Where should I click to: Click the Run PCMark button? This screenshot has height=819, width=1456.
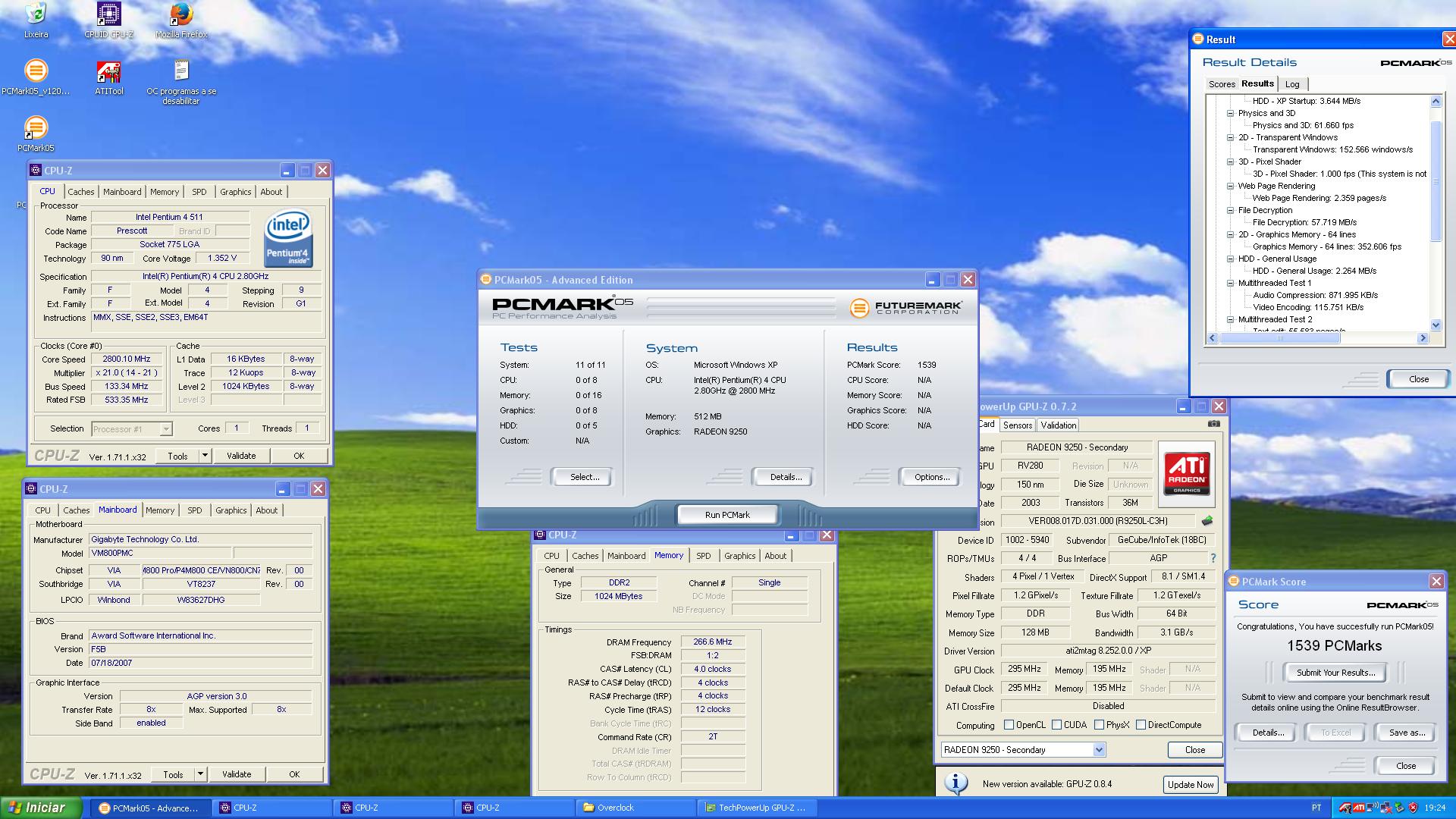pyautogui.click(x=727, y=515)
